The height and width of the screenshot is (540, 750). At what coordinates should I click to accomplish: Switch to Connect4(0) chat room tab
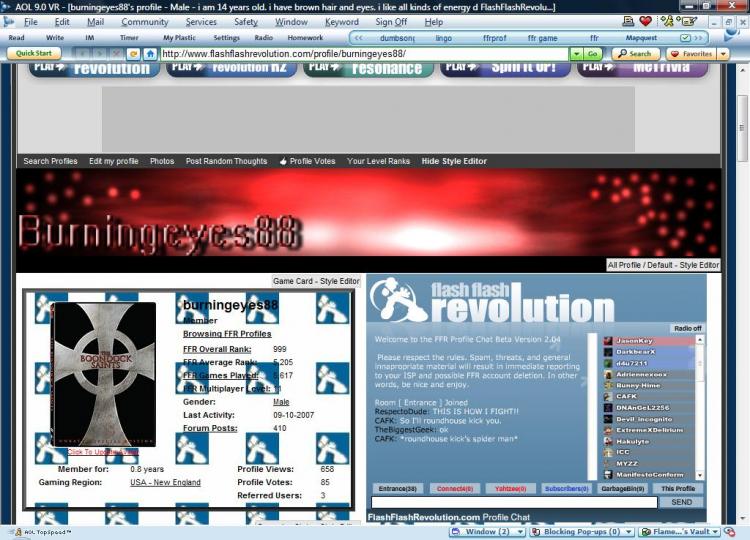pyautogui.click(x=454, y=489)
